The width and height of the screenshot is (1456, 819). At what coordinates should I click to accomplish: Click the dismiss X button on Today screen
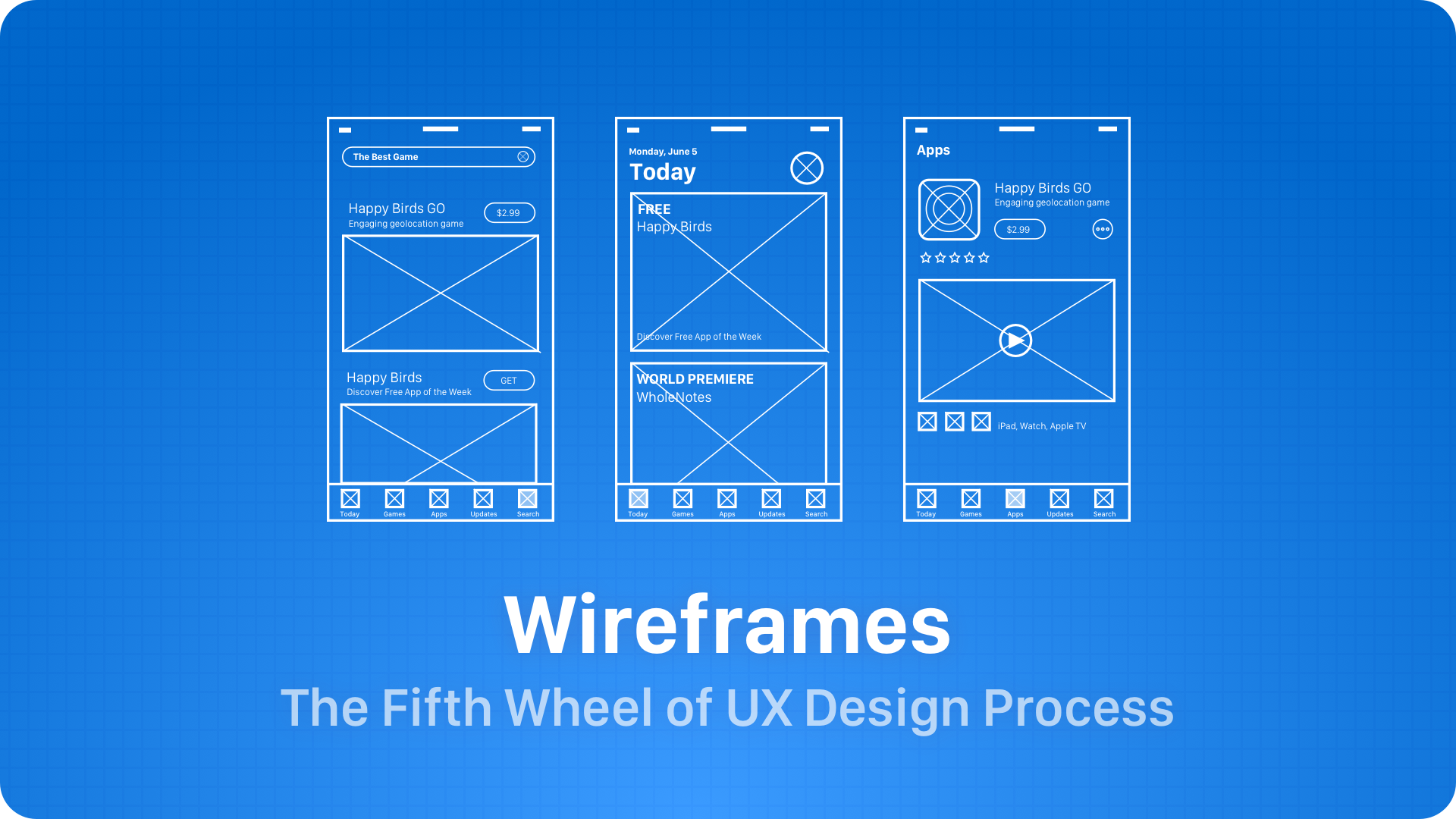pyautogui.click(x=807, y=168)
